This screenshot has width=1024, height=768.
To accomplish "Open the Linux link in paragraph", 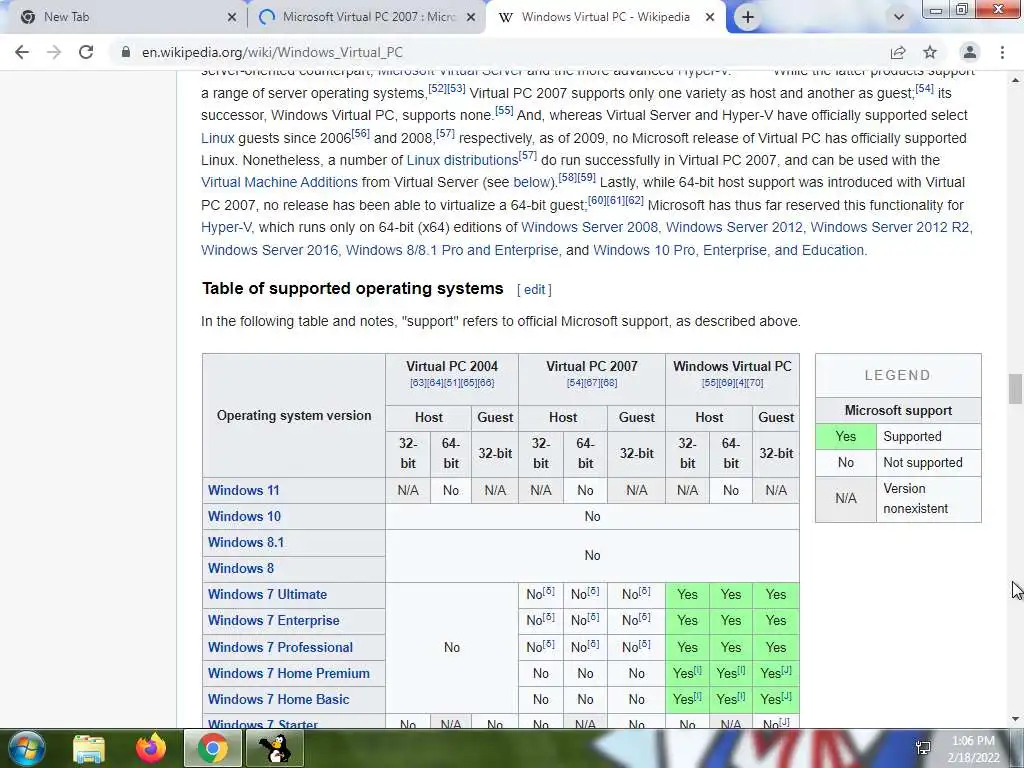I will tap(217, 138).
